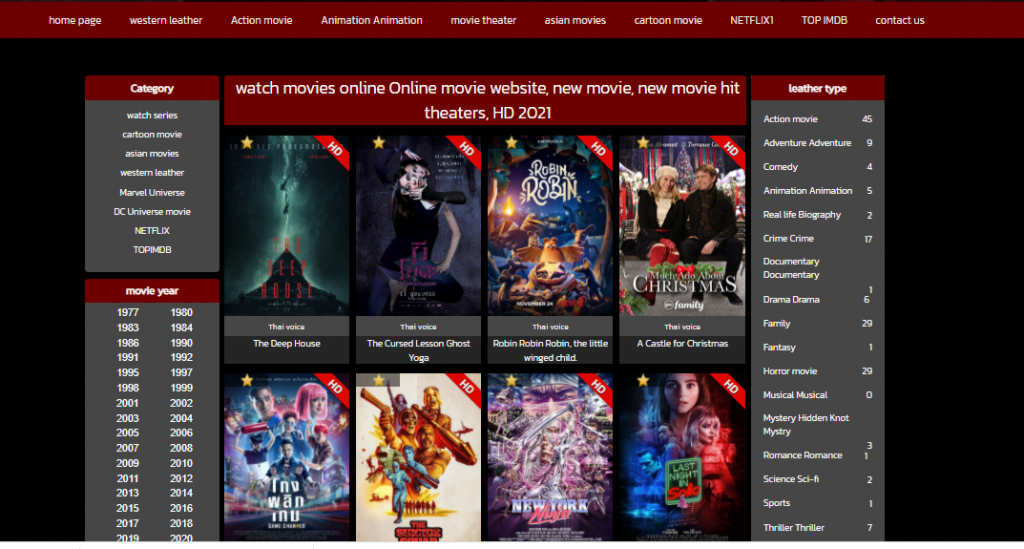Viewport: 1024px width, 549px height.
Task: Click the star icon on Last Night in Soho poster
Action: pos(643,381)
